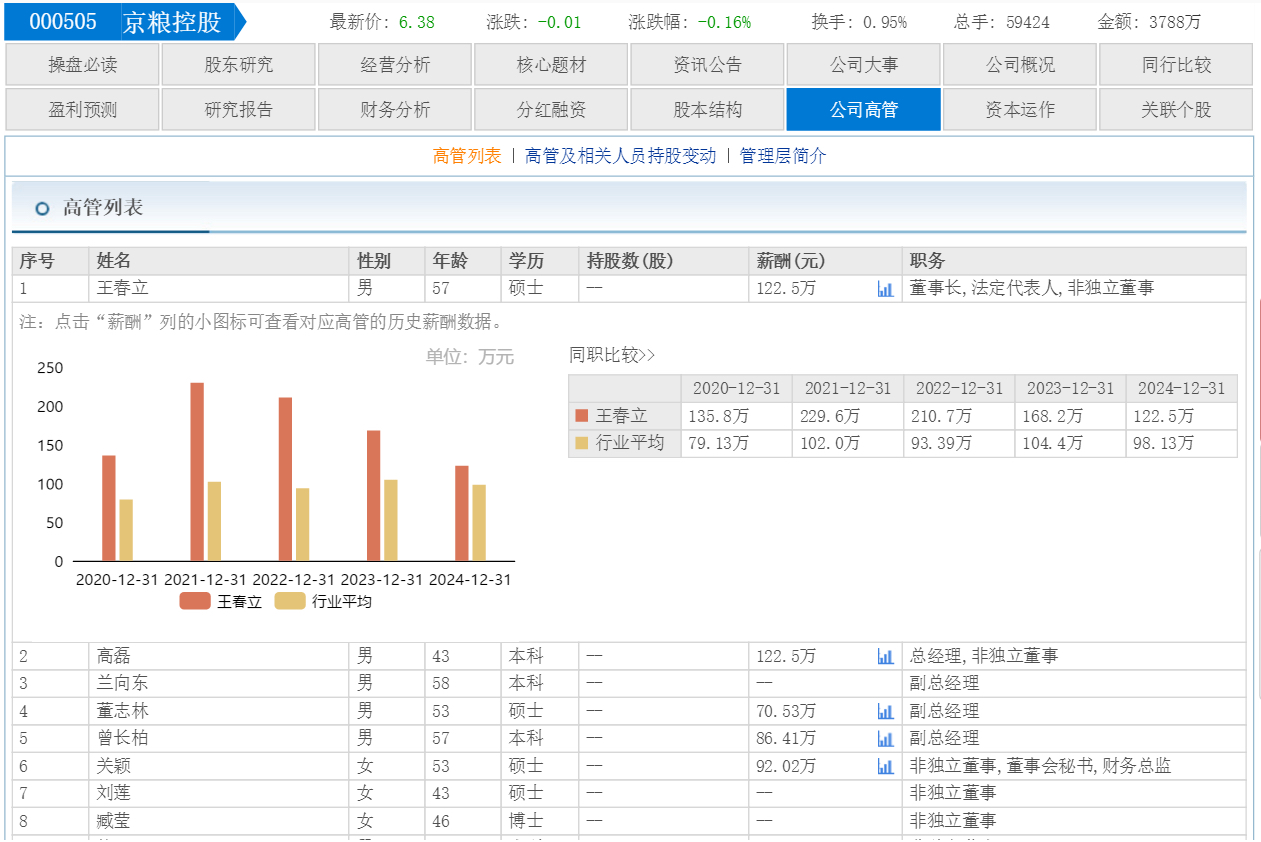Click 关颖's position 非独立董事,董事会秘书,财务总监

click(x=1040, y=767)
